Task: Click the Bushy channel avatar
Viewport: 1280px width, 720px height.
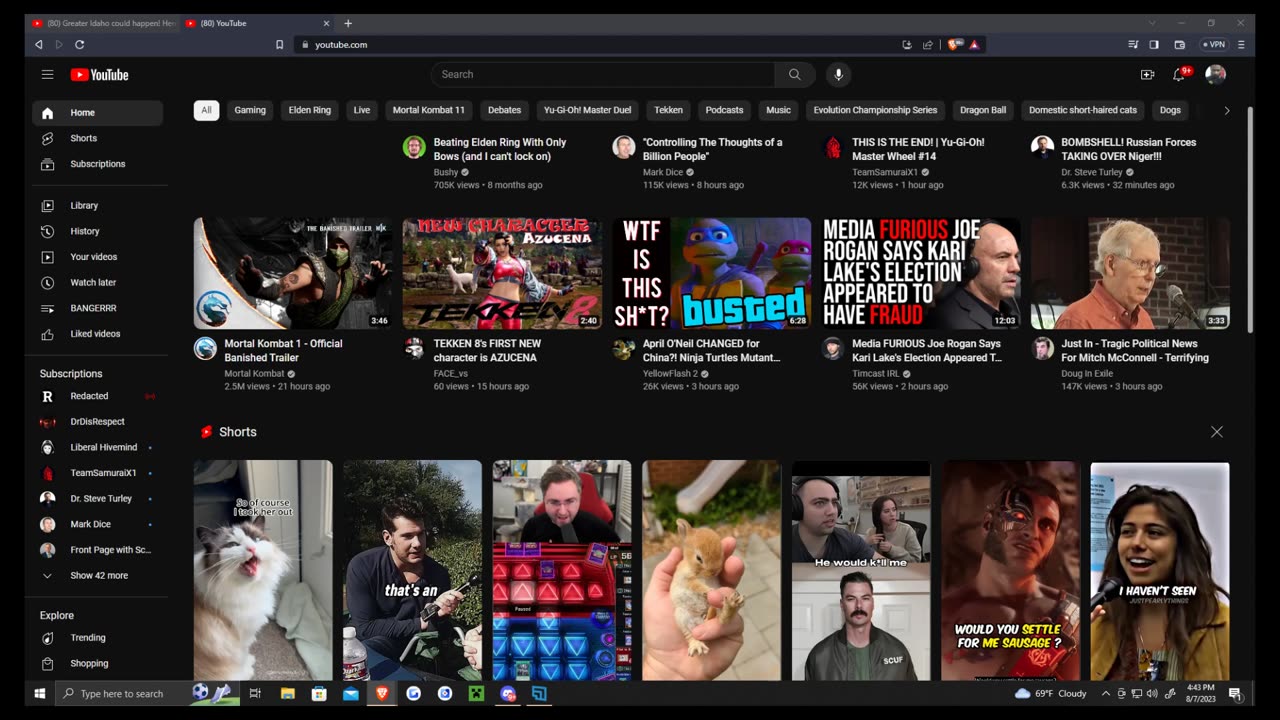Action: coord(414,147)
